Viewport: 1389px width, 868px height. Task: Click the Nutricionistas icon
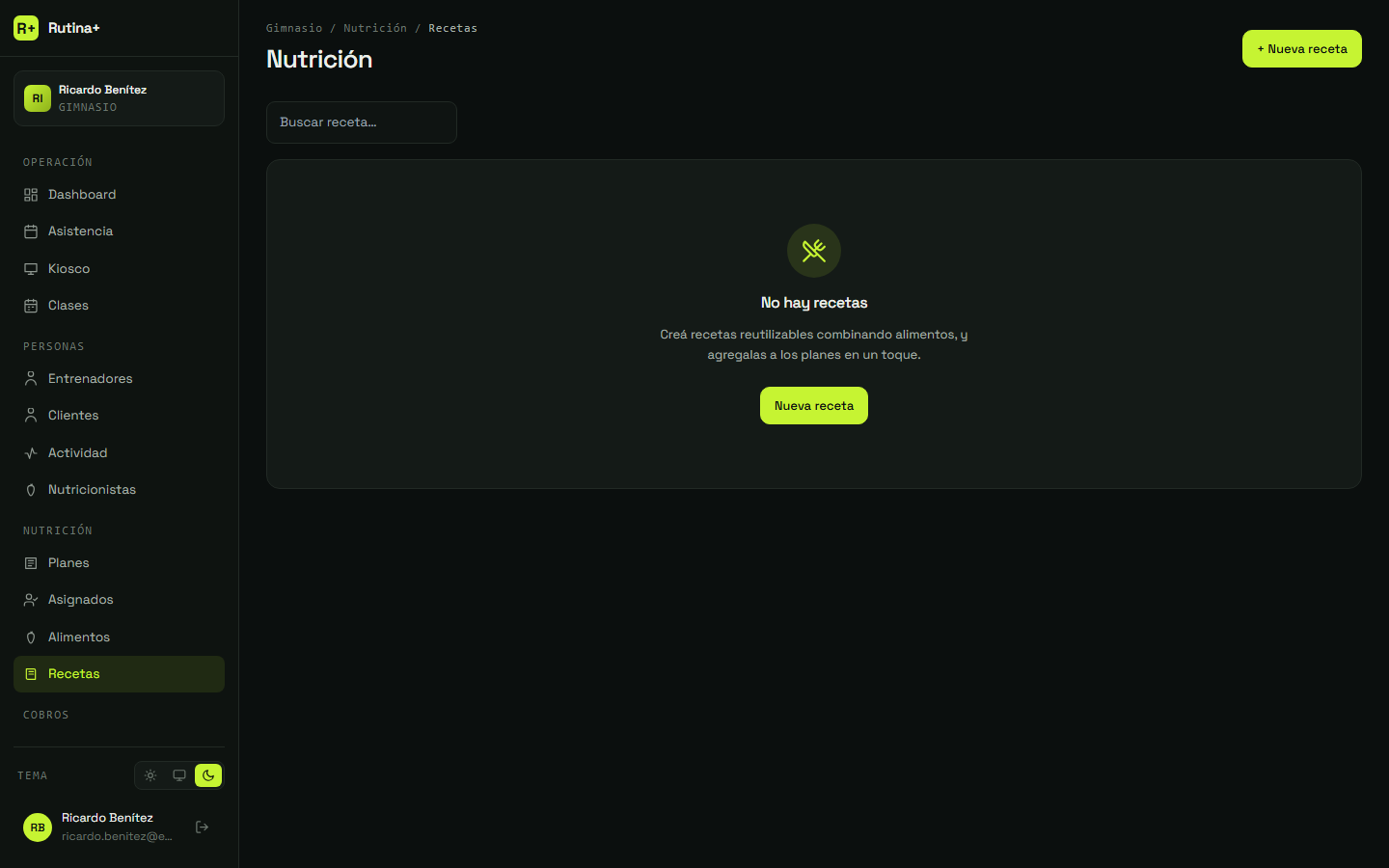click(x=31, y=490)
